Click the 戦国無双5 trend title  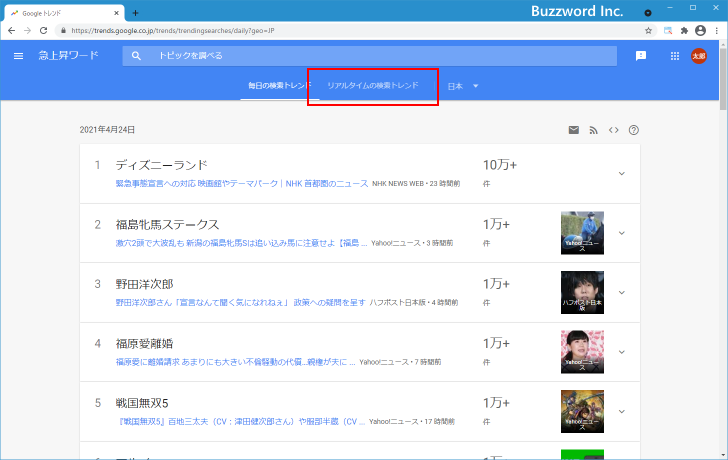[x=142, y=403]
